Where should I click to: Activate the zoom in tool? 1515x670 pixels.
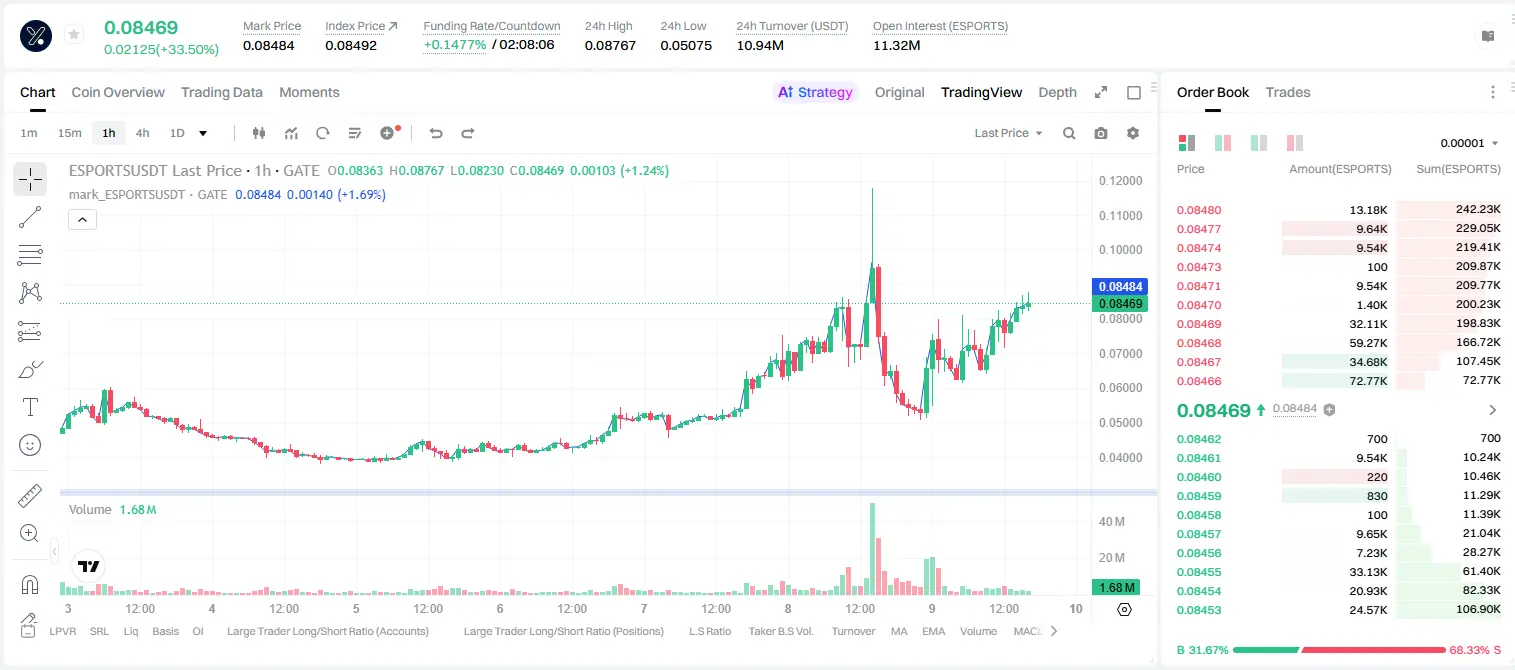coord(30,533)
